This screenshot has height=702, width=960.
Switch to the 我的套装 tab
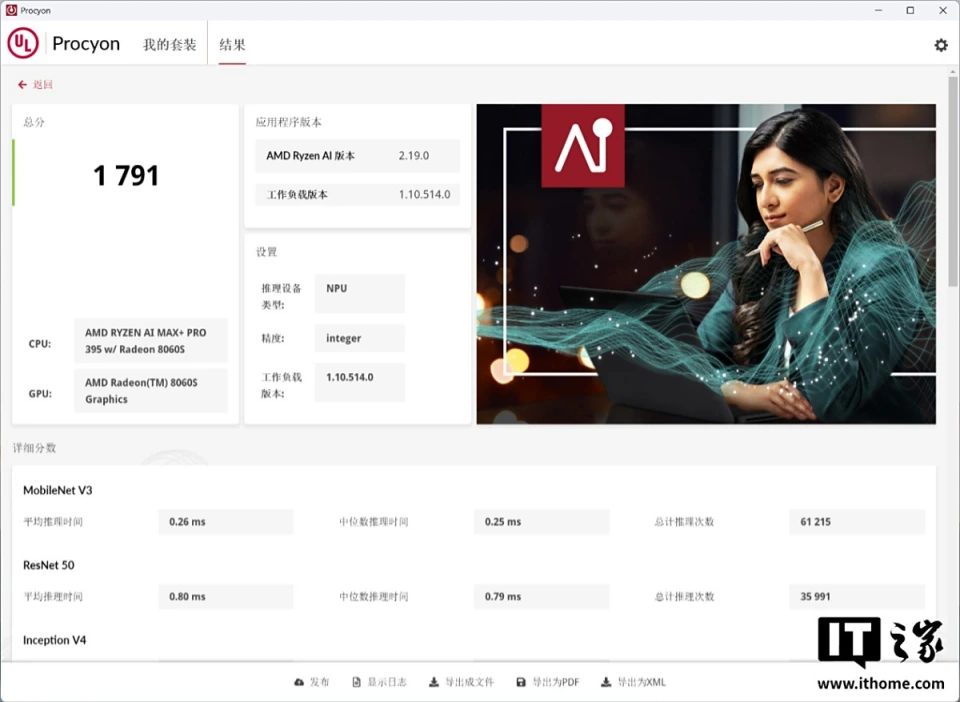point(168,44)
